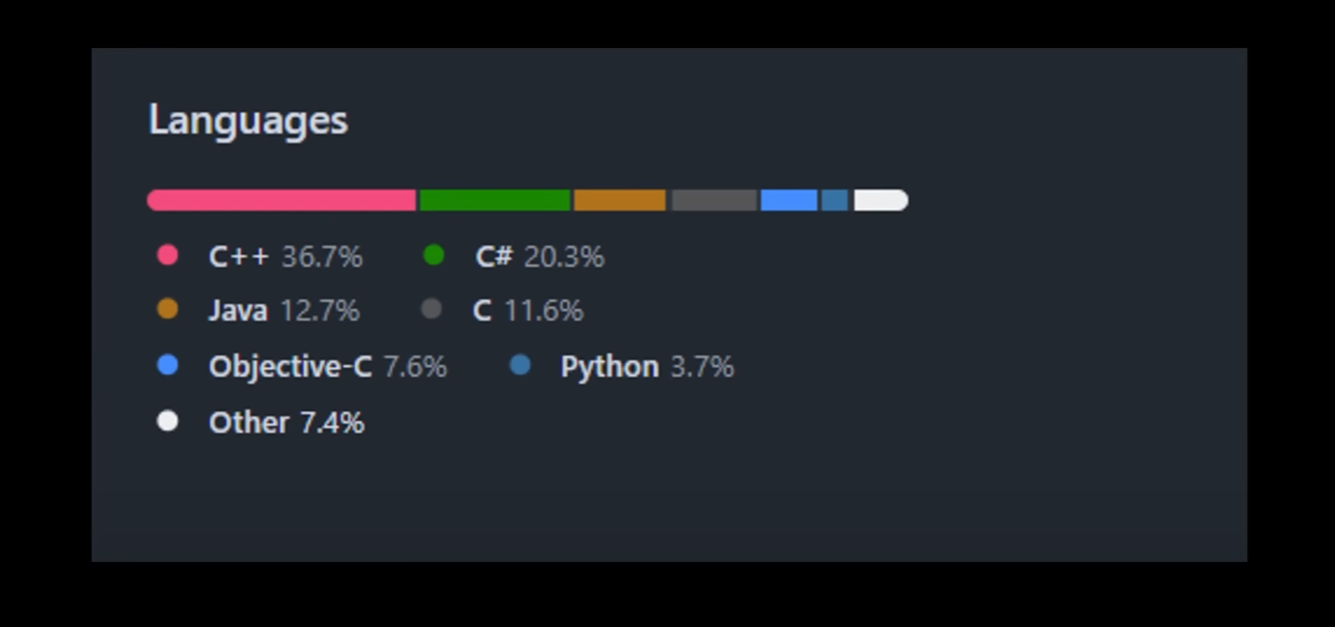1335x627 pixels.
Task: Open the C# language link
Action: [x=540, y=257]
